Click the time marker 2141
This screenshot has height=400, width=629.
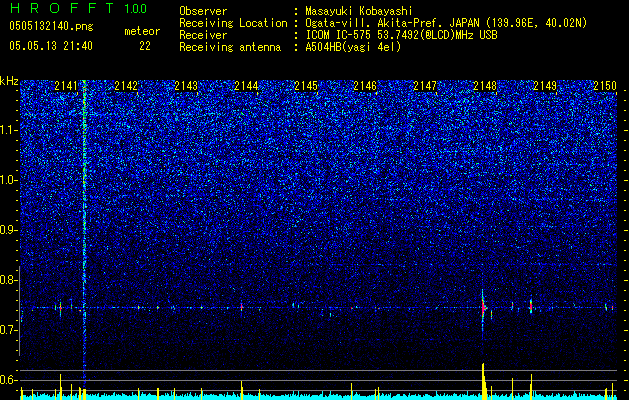(x=66, y=86)
